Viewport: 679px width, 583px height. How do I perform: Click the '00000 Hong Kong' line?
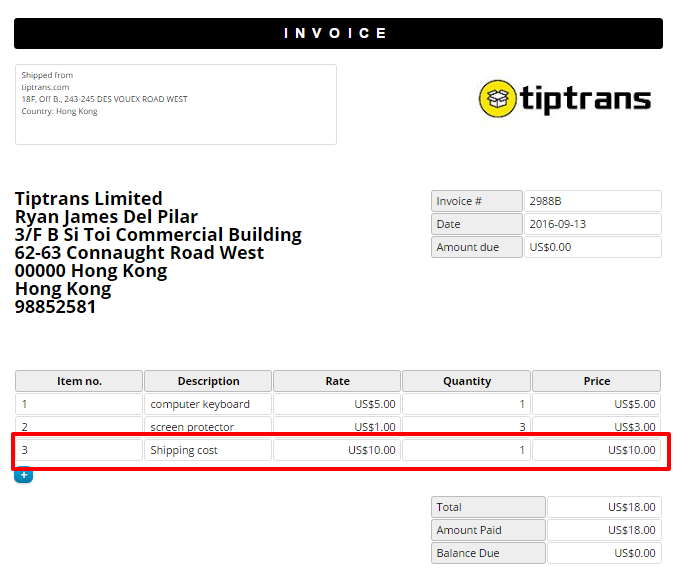tap(91, 271)
